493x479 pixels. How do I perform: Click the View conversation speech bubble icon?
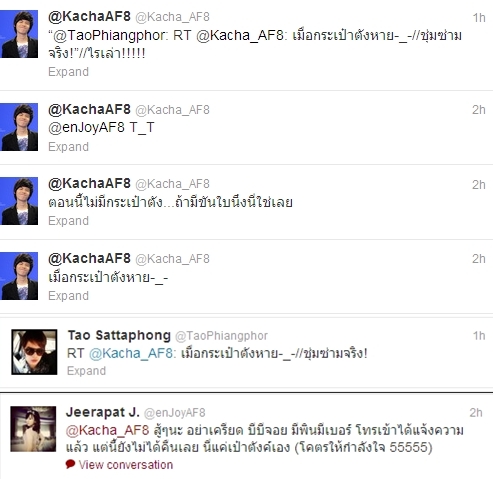(x=70, y=464)
